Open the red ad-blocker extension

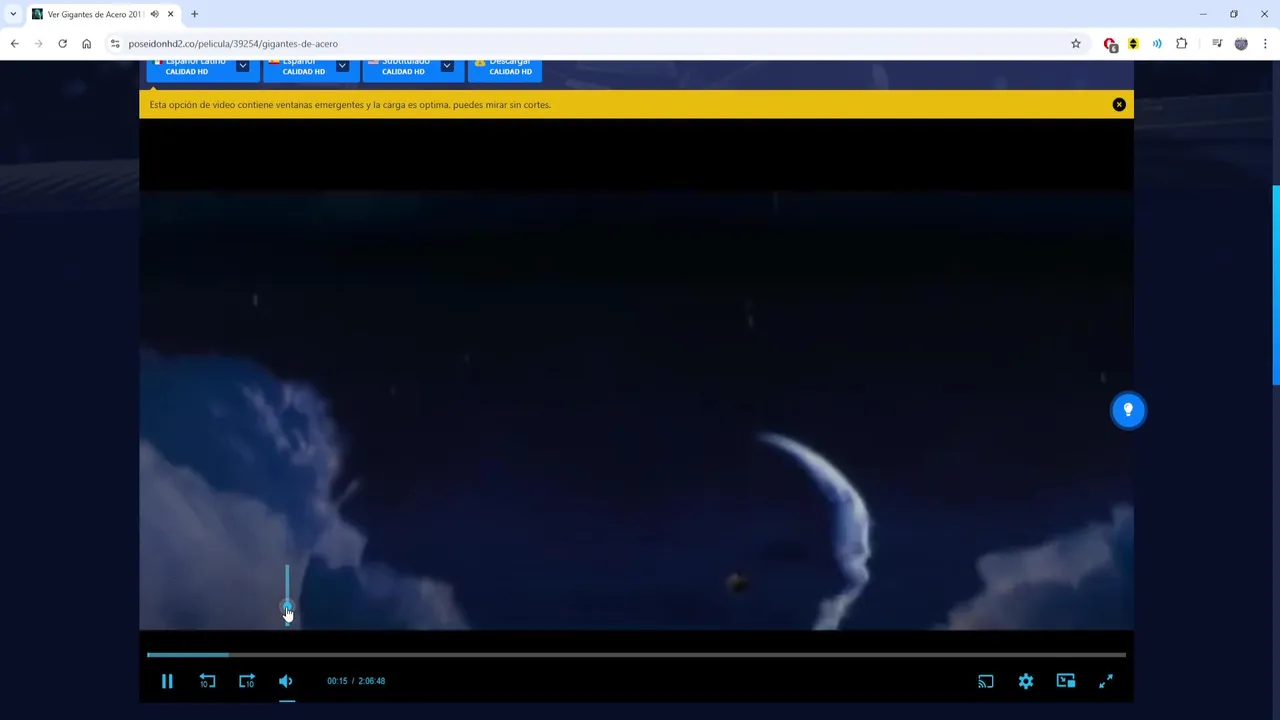click(1110, 44)
